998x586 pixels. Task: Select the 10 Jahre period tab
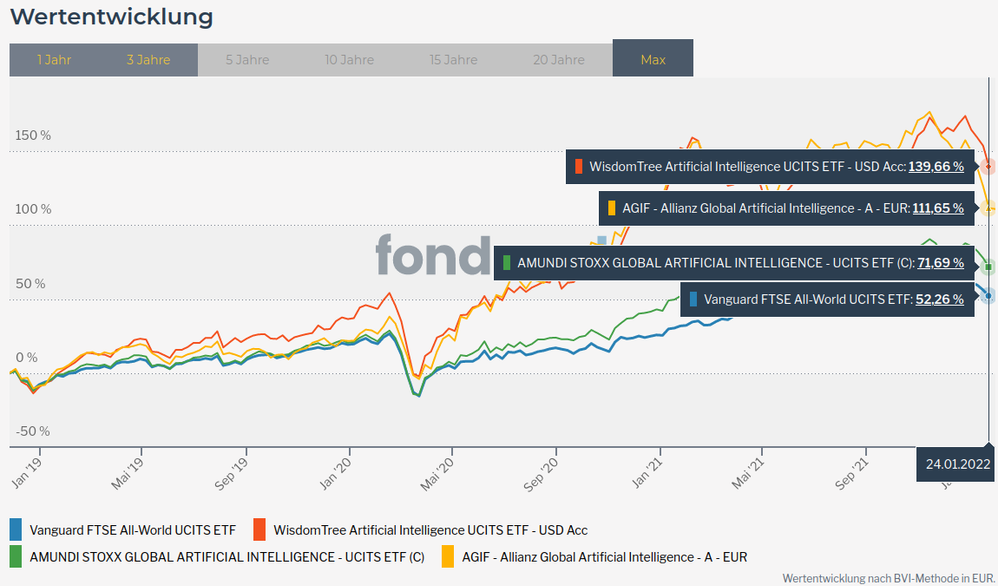click(x=349, y=60)
